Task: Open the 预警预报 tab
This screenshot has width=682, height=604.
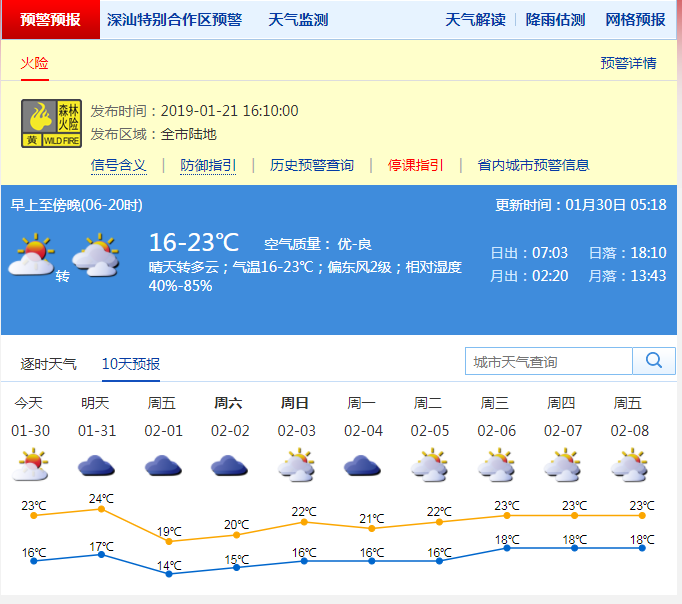Action: [51, 20]
